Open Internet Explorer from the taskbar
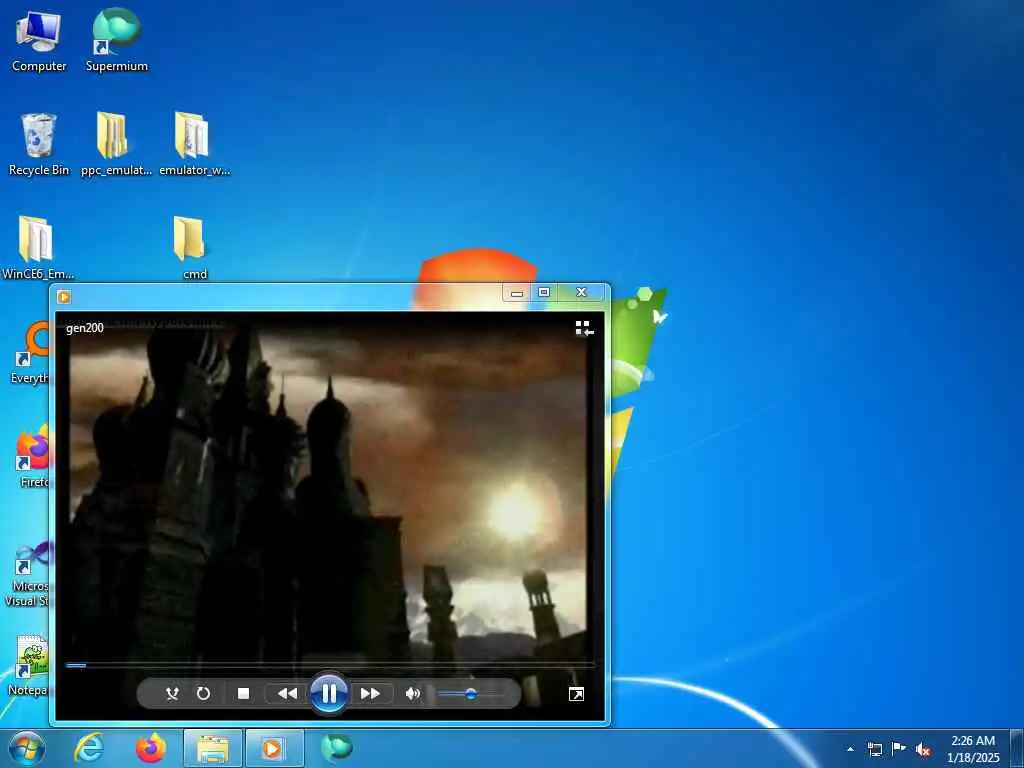Image resolution: width=1024 pixels, height=768 pixels. [89, 748]
